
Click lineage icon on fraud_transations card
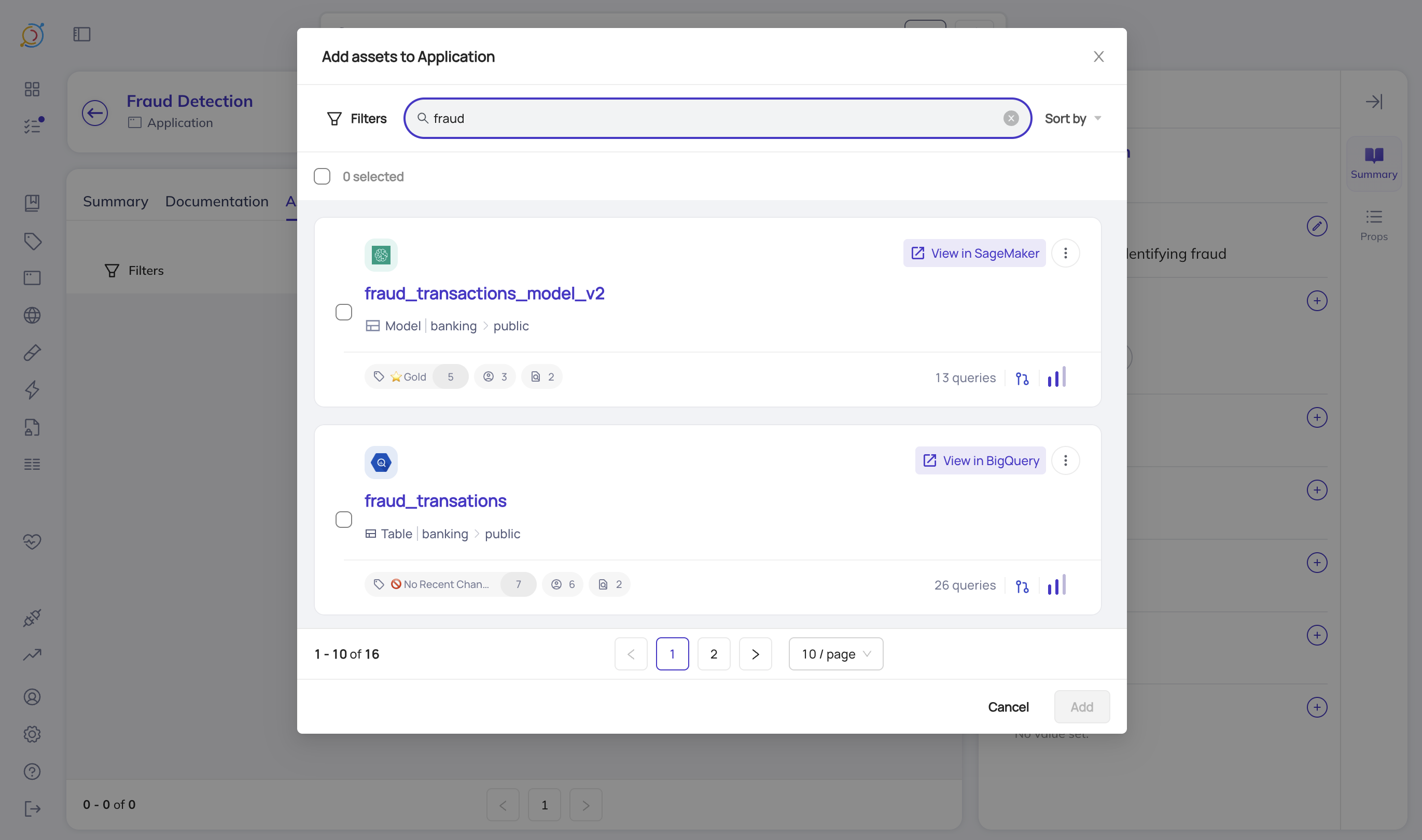[1022, 586]
